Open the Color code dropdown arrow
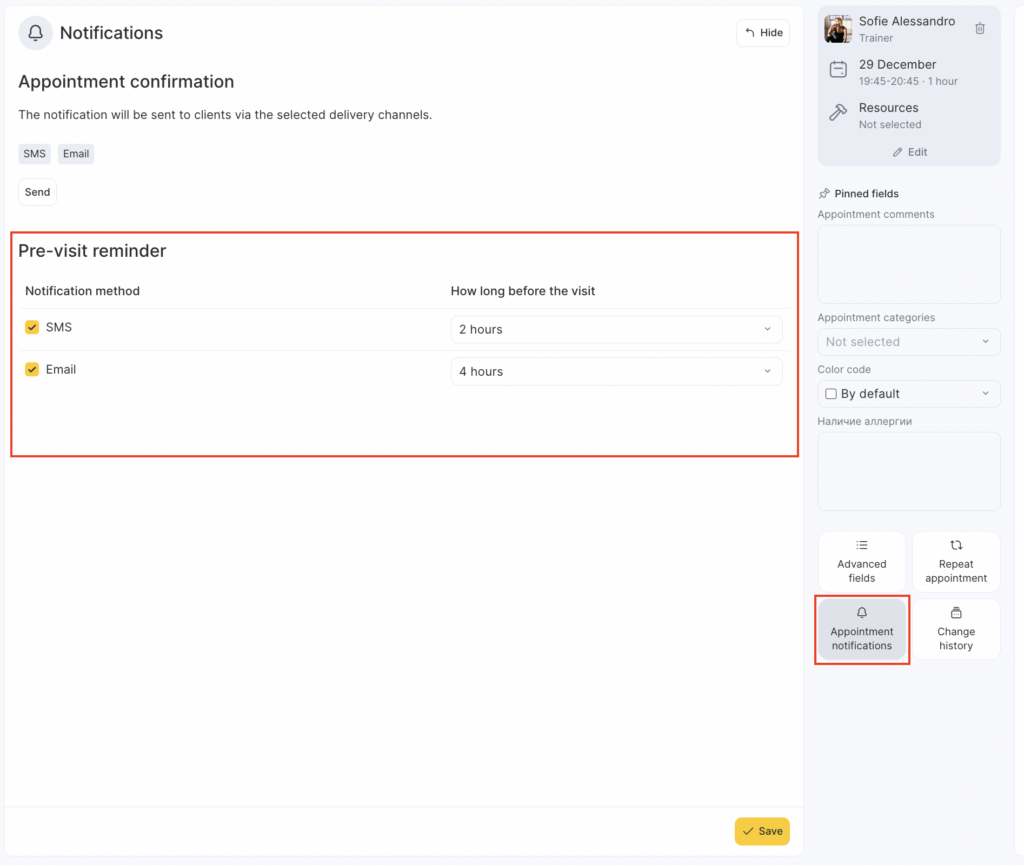 (x=984, y=394)
